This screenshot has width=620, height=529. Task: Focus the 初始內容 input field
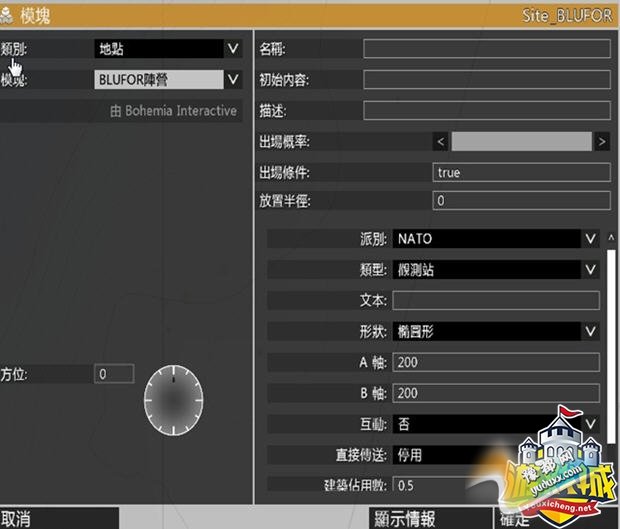pyautogui.click(x=486, y=79)
